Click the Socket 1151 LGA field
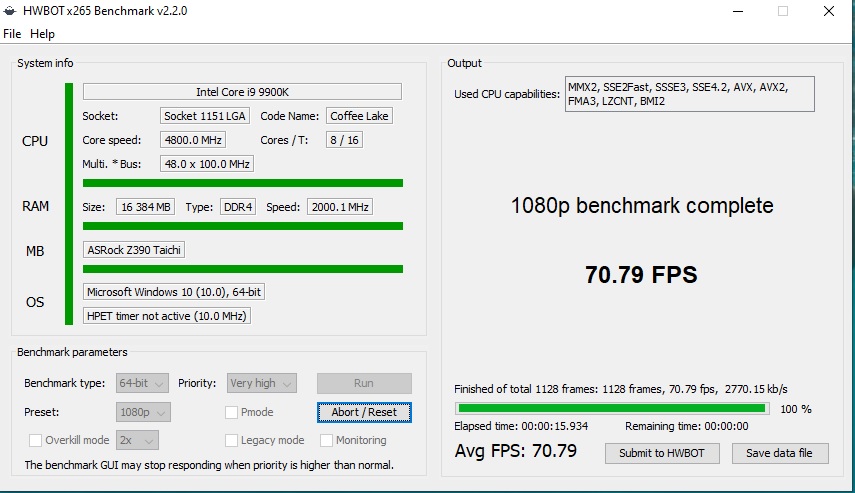Image resolution: width=855 pixels, height=493 pixels. pos(205,116)
